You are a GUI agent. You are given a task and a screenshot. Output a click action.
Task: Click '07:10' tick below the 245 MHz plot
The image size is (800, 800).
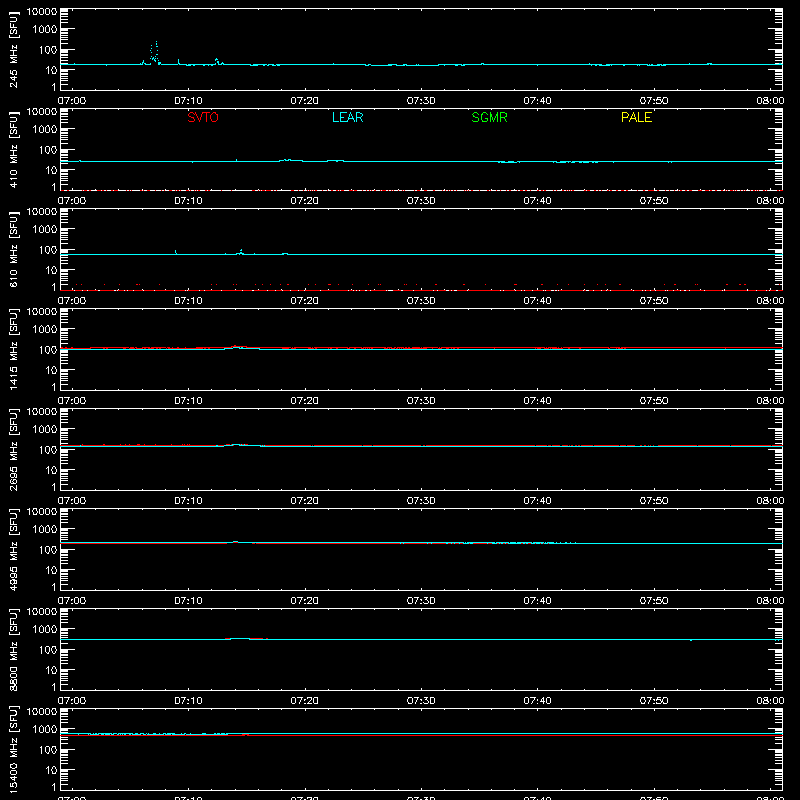point(188,101)
